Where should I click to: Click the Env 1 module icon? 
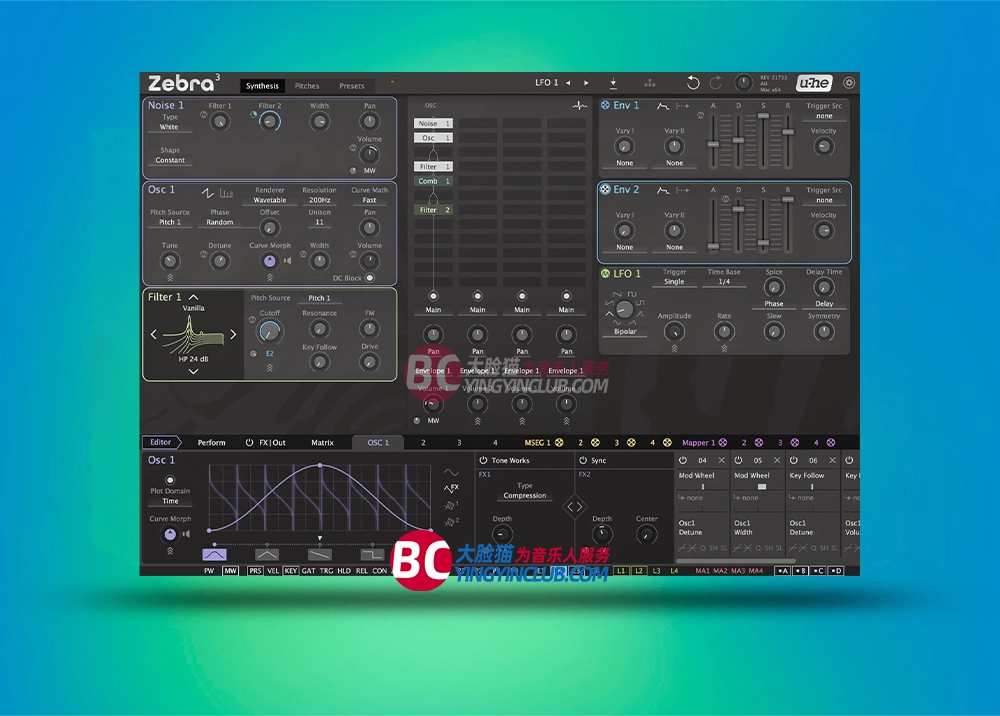(x=605, y=105)
